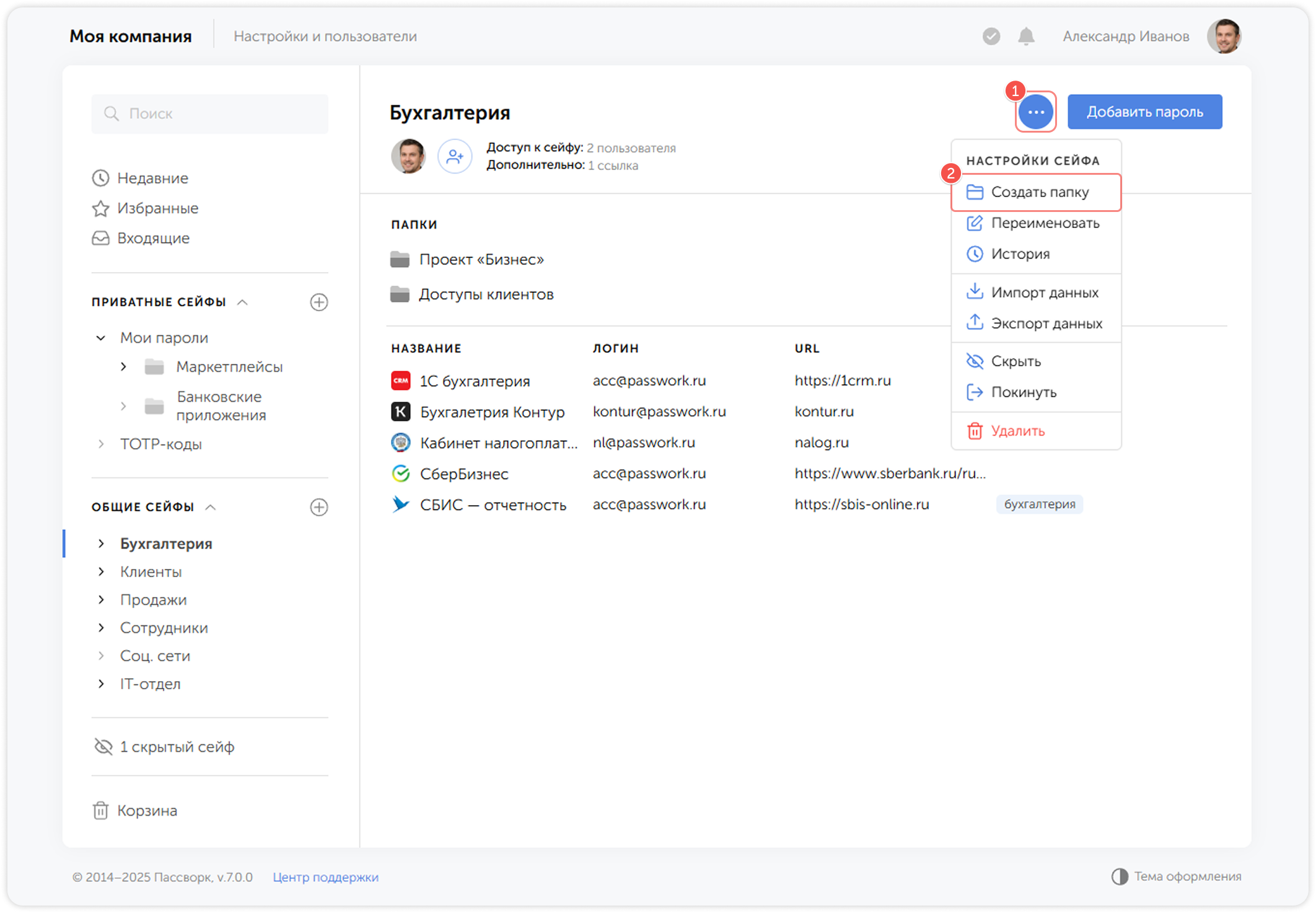Viewport: 1316px width, 913px height.
Task: Open the Проект «Бизнес» folder
Action: coord(467,260)
